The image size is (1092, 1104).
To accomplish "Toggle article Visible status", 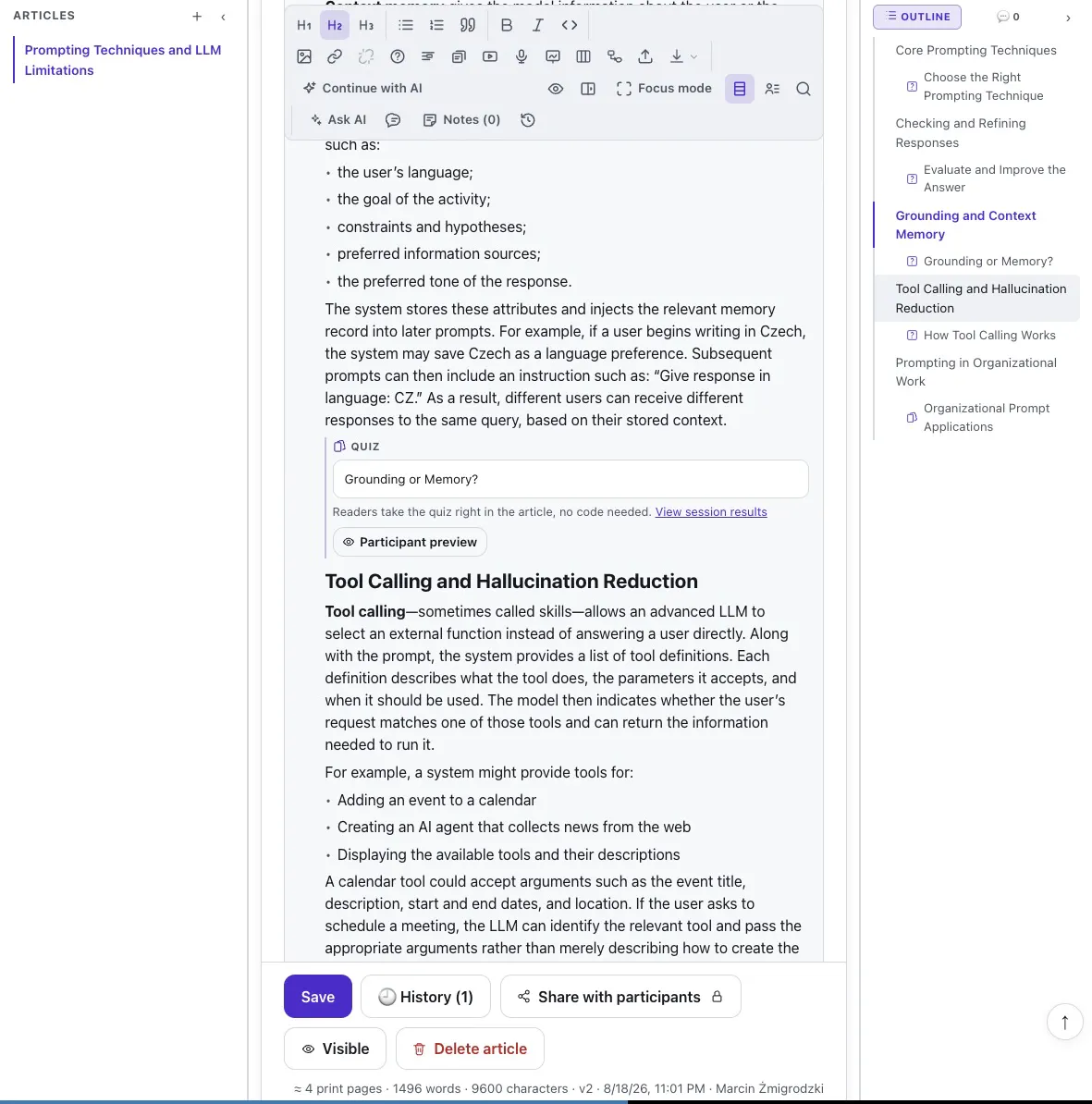I will (x=335, y=1049).
